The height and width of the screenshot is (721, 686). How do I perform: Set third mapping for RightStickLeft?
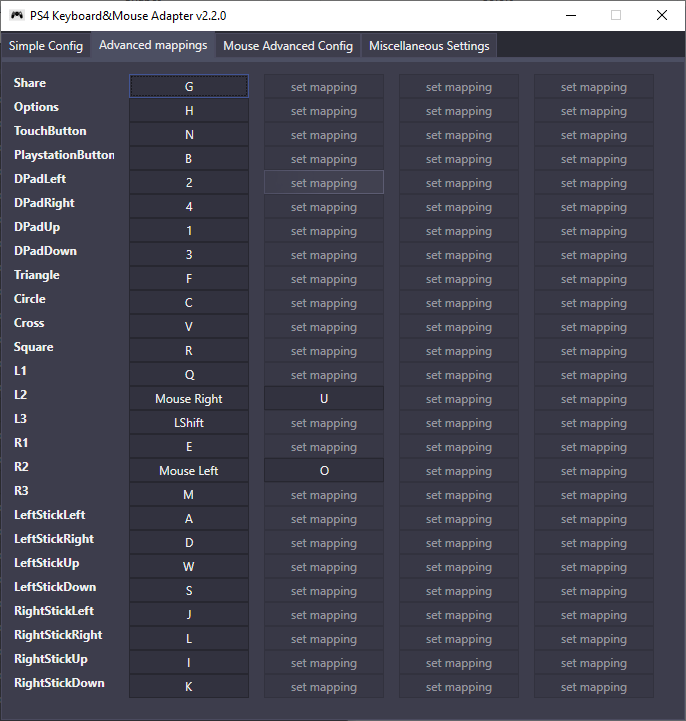coord(459,614)
